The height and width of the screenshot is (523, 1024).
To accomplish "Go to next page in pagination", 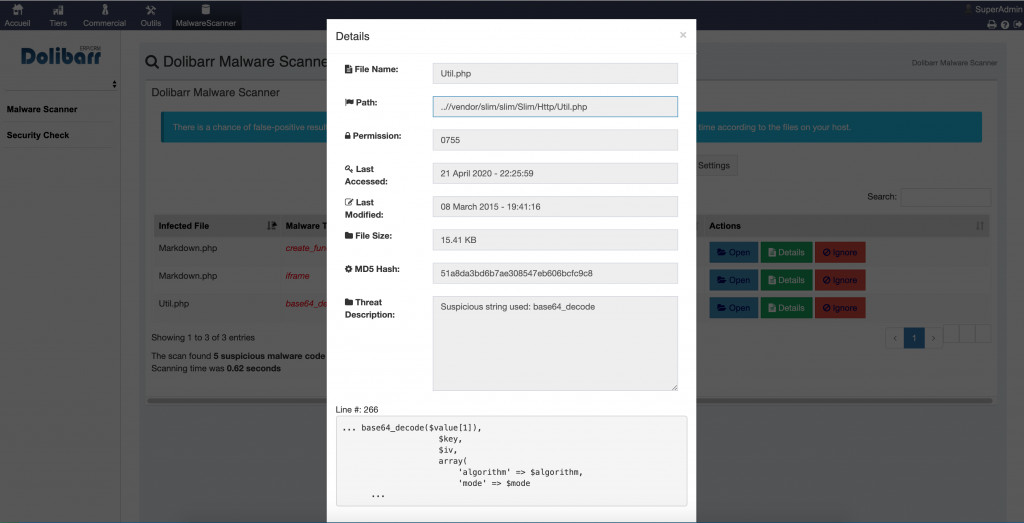I will pos(934,338).
